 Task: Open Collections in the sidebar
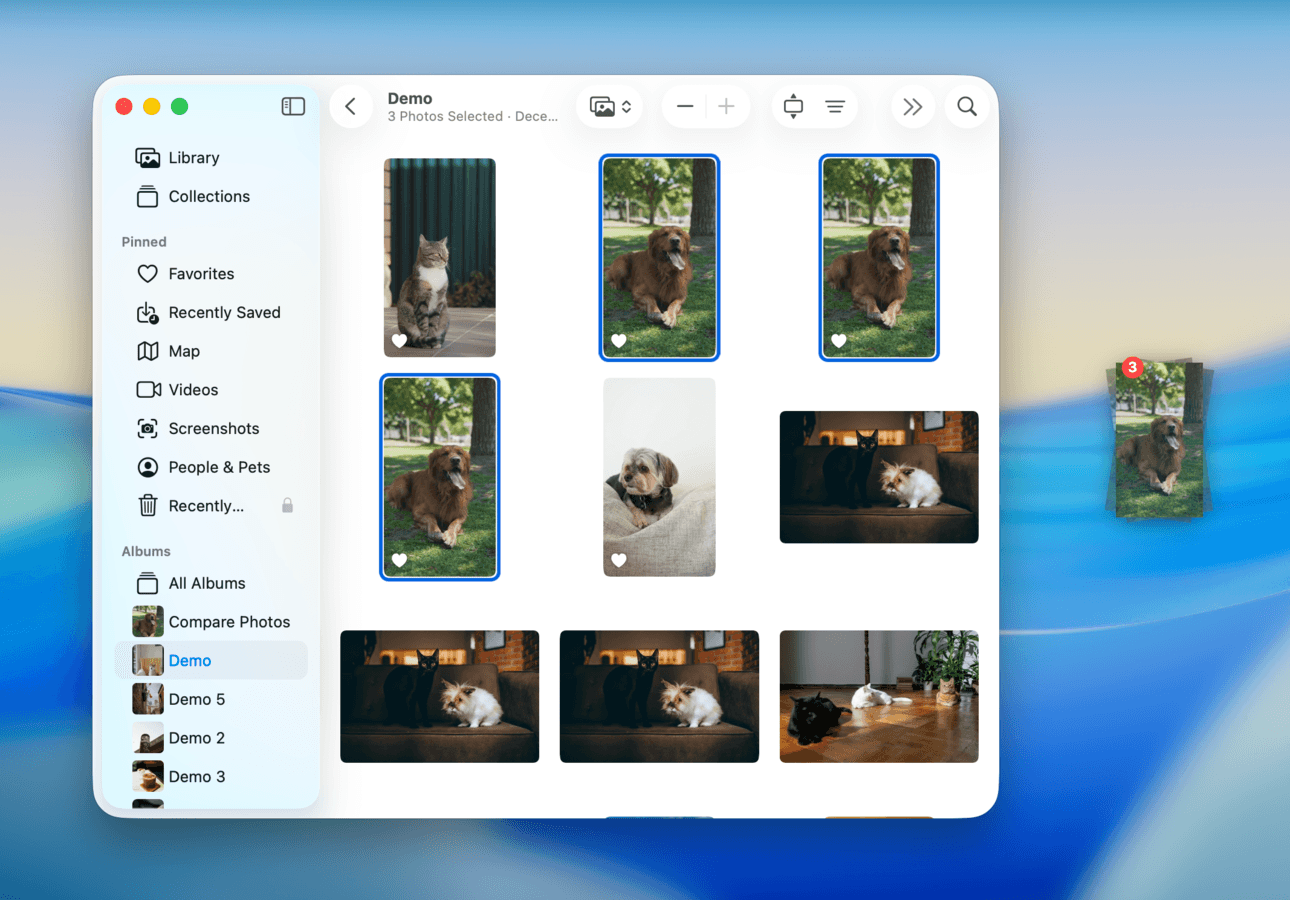tap(211, 197)
